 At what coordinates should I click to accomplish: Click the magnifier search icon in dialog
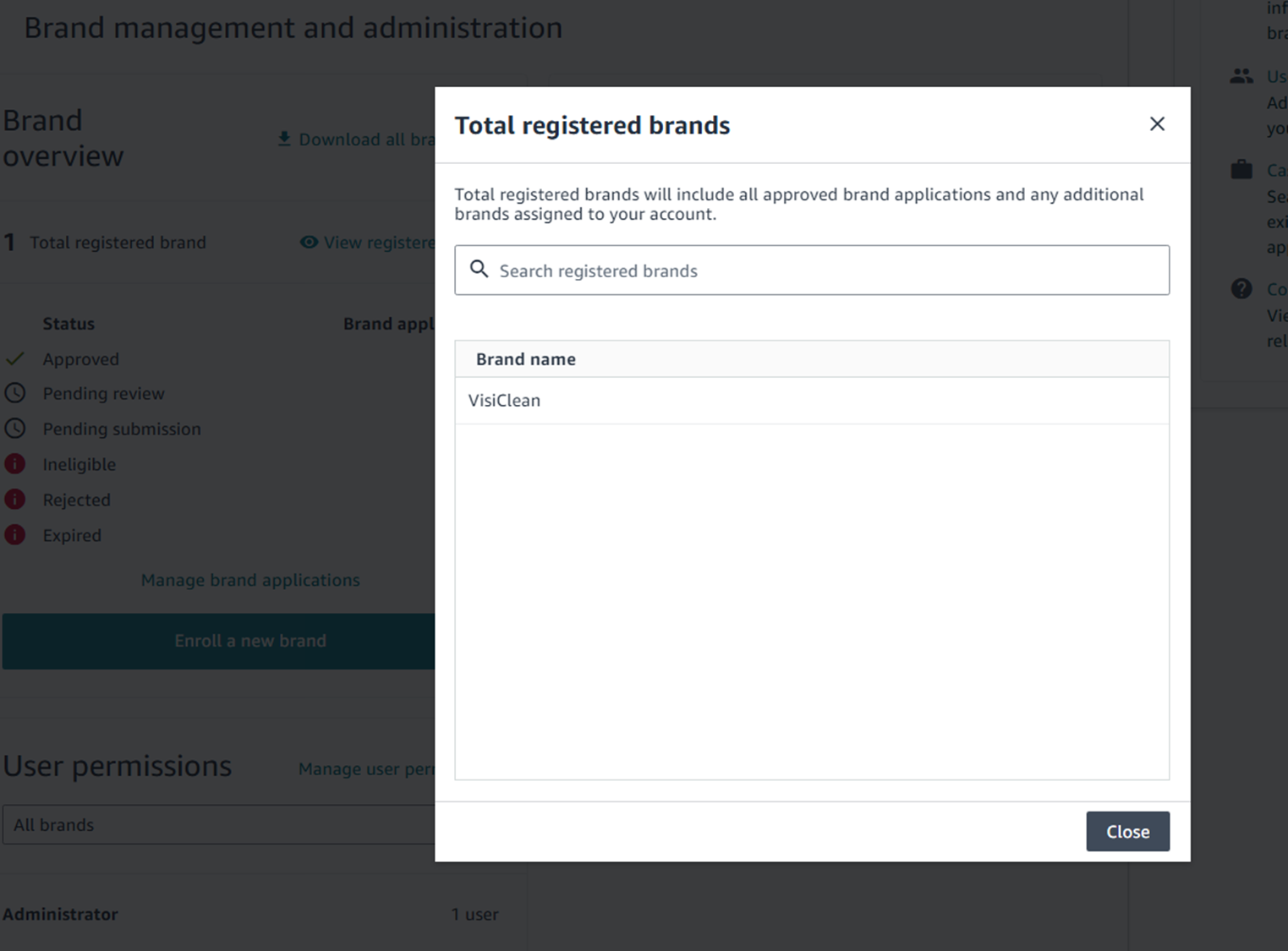[479, 270]
